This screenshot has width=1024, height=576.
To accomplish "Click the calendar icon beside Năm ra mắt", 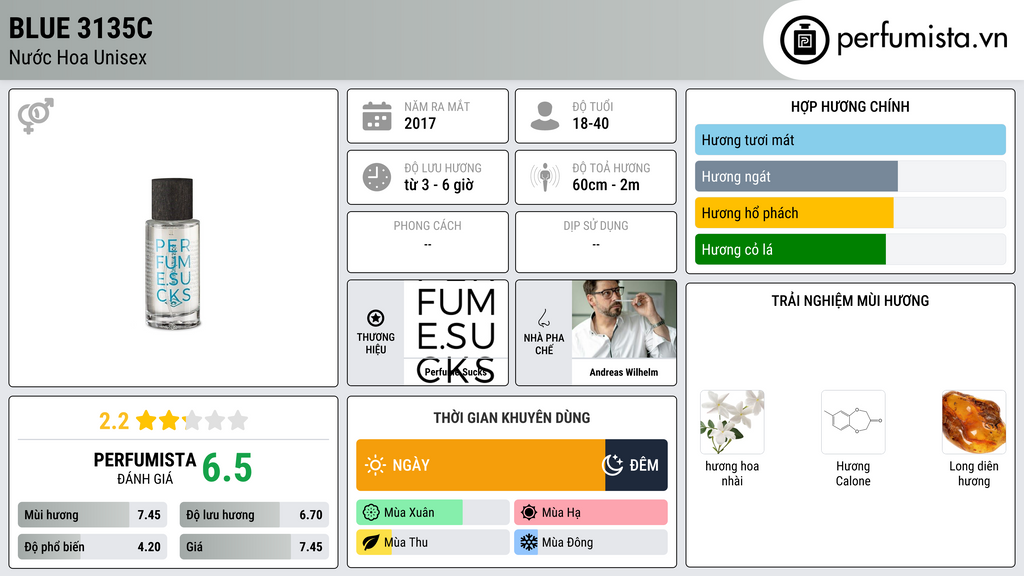I will tap(377, 116).
